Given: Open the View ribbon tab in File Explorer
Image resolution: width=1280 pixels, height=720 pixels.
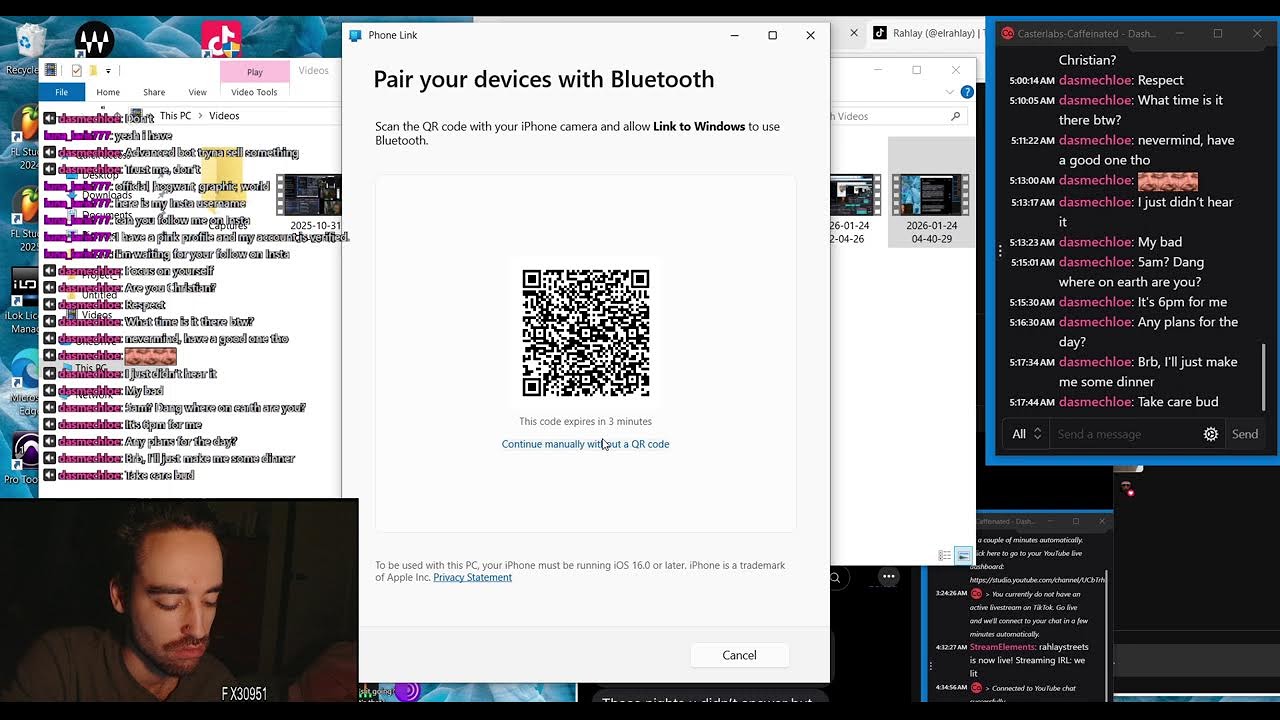Looking at the screenshot, I should coord(198,92).
